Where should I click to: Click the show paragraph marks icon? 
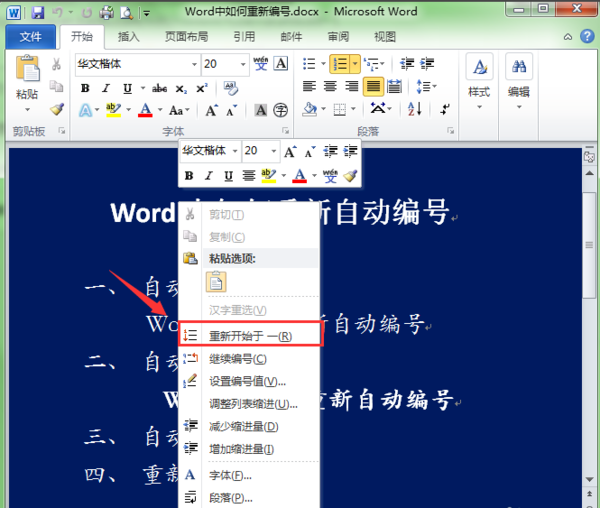[x=444, y=109]
